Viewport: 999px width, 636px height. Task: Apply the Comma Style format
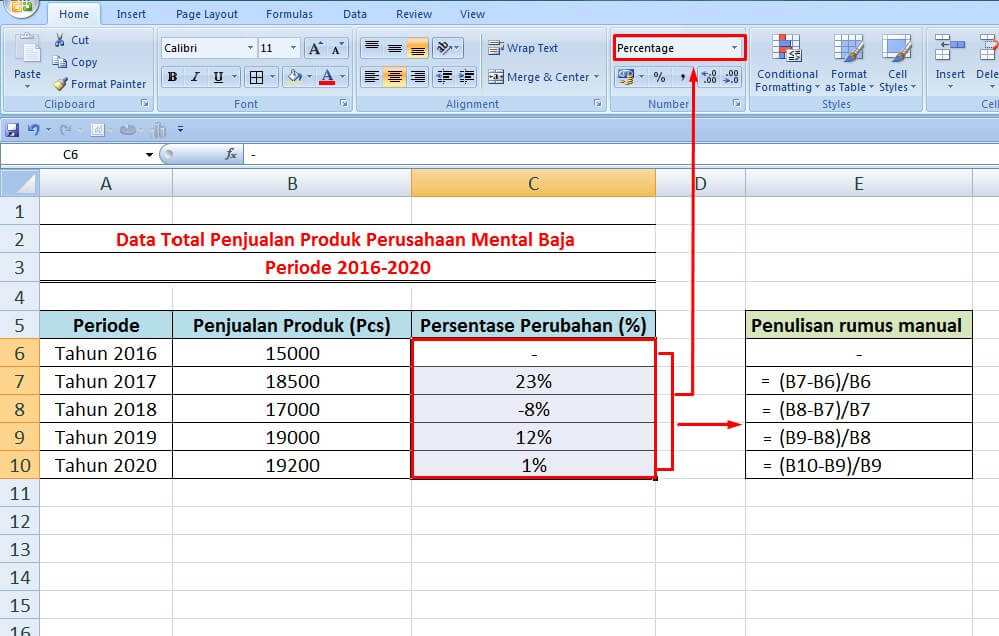(682, 76)
